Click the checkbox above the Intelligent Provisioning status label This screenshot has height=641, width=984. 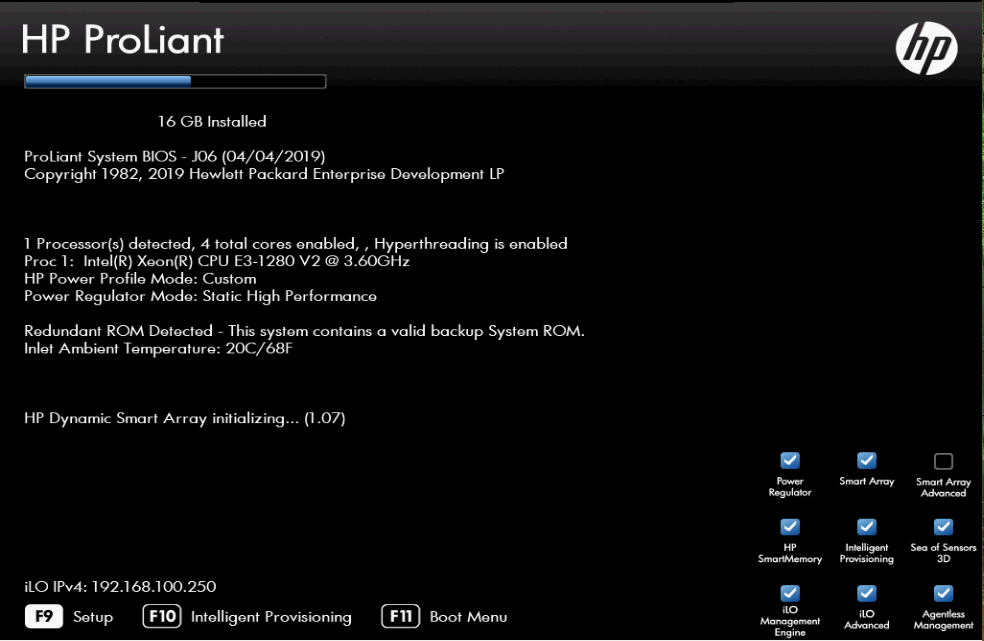[866, 526]
